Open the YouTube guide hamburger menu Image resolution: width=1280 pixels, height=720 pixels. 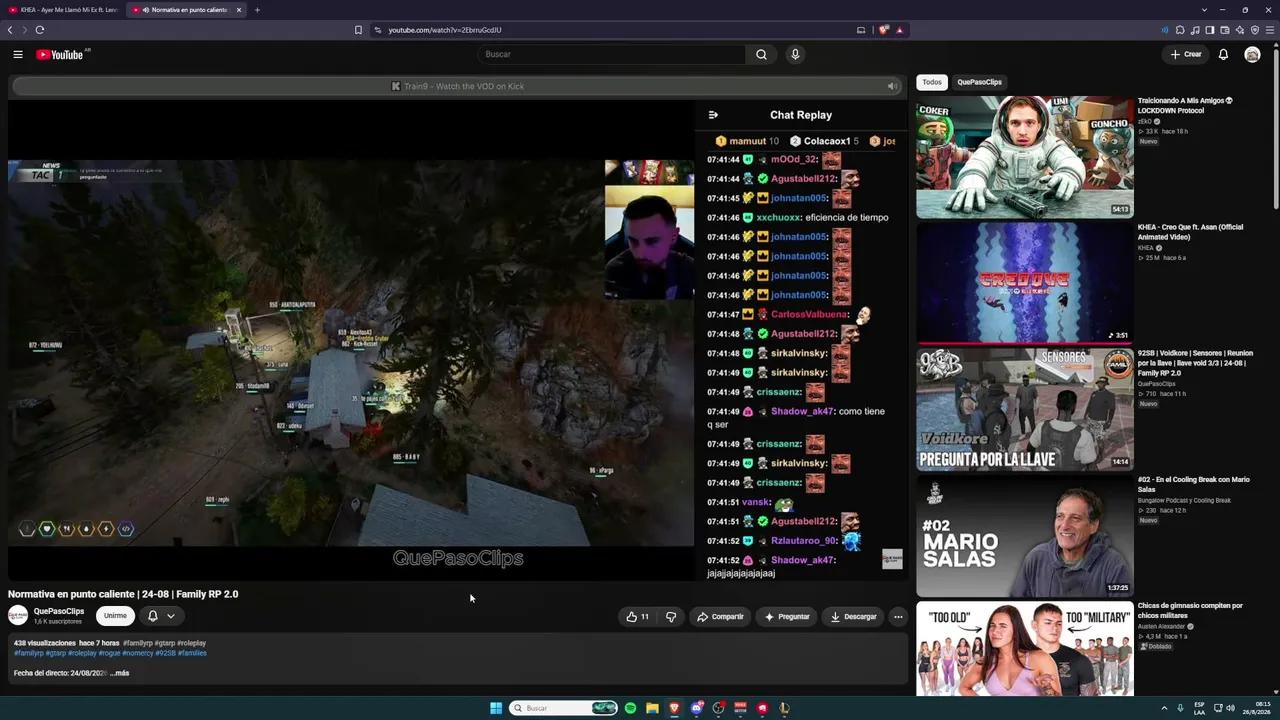pos(18,54)
